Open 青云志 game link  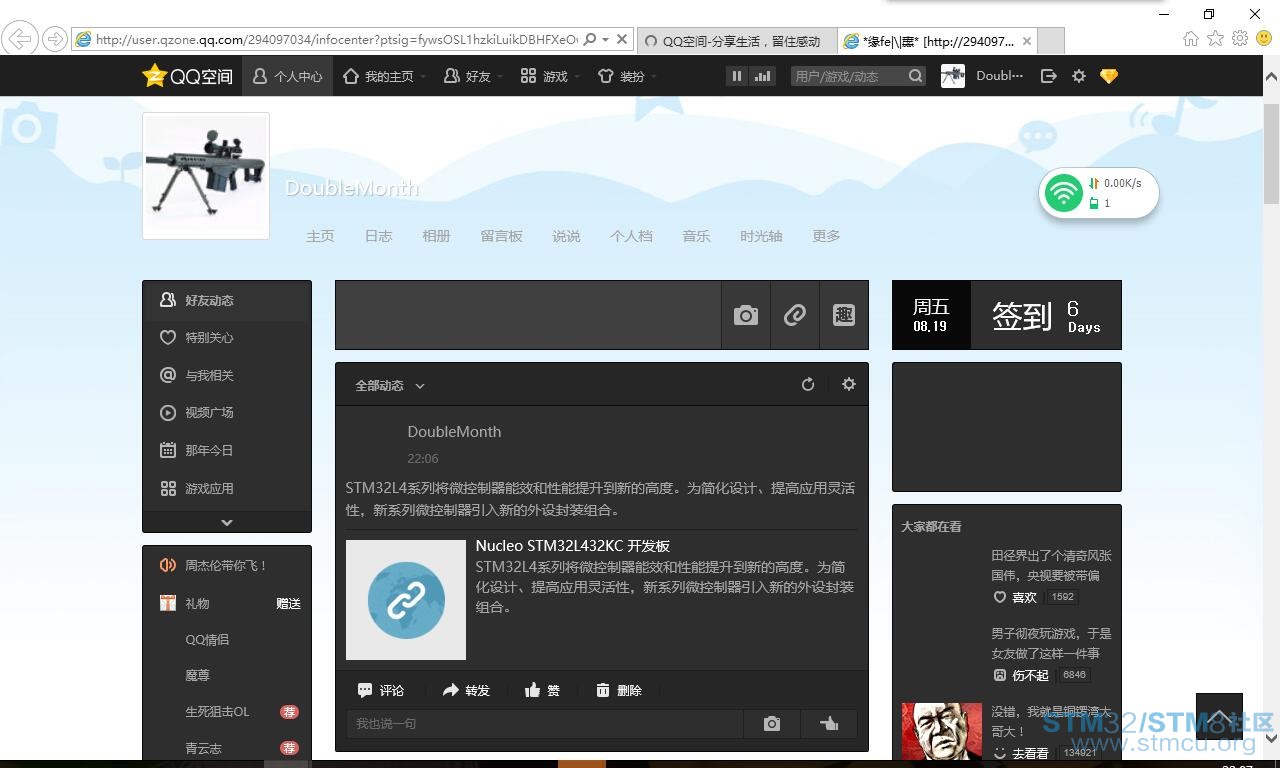(203, 748)
